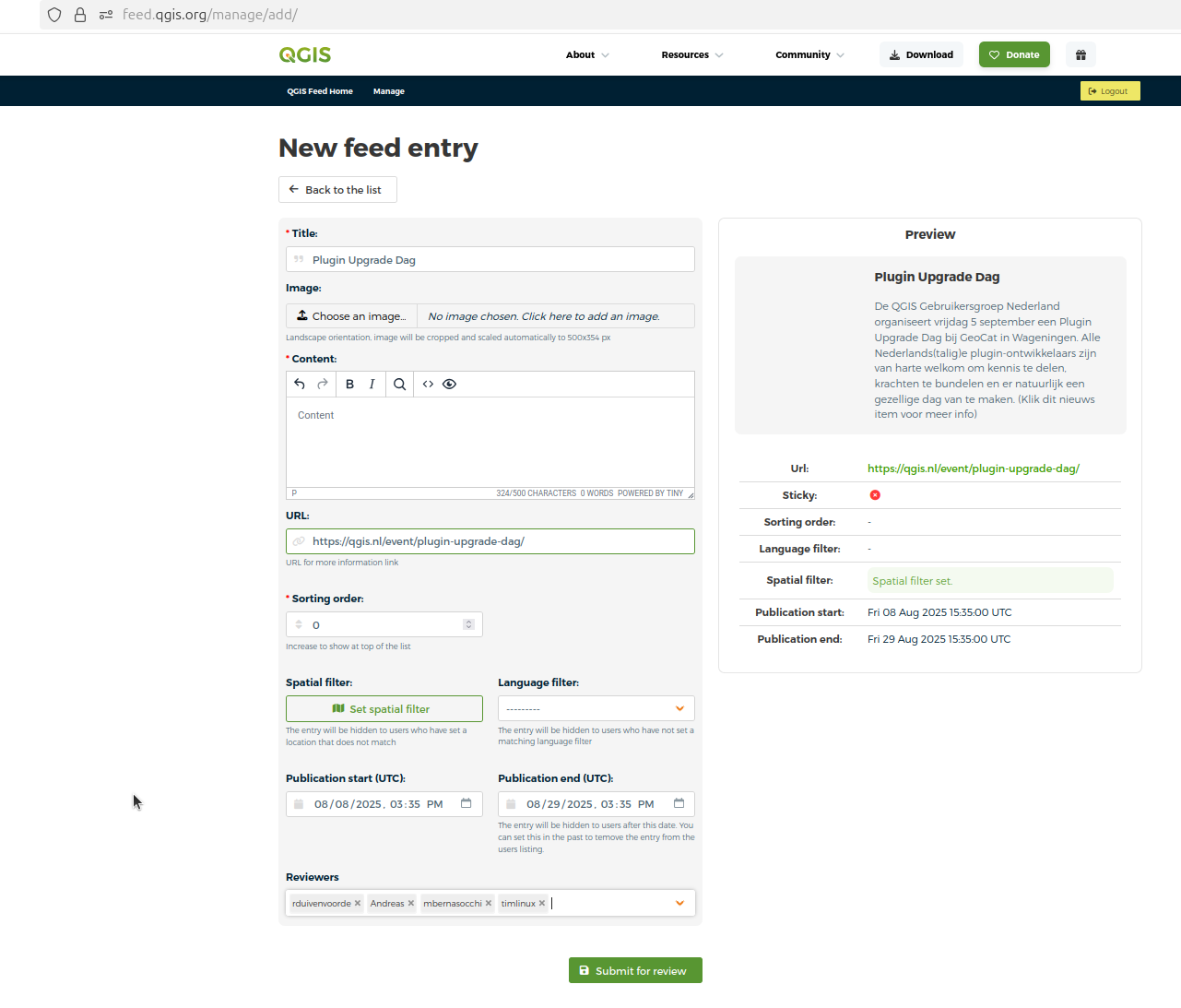
Task: Click the Donate button
Action: (1014, 54)
